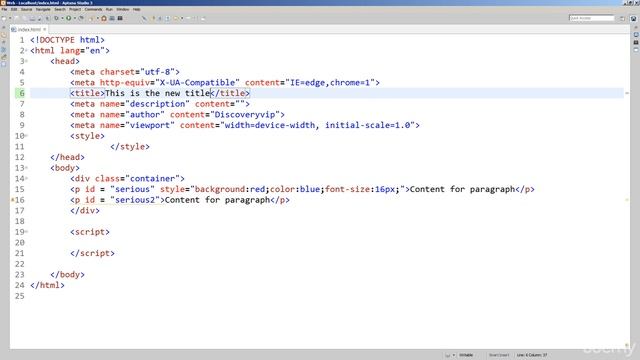The height and width of the screenshot is (360, 640).
Task: Click 'width=device-width, initial-scale=1.0' value
Action: [317, 125]
